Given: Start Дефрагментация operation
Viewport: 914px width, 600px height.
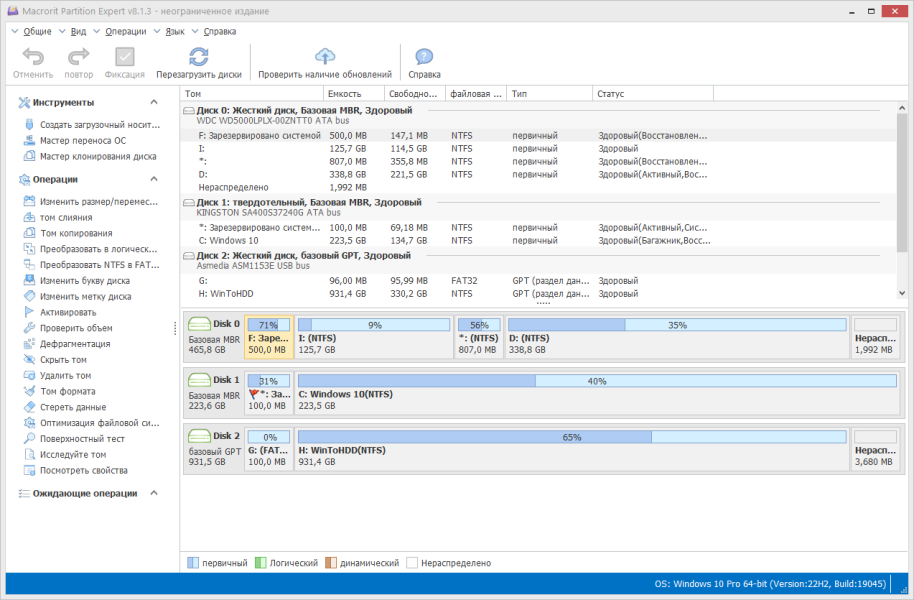Looking at the screenshot, I should pos(75,343).
